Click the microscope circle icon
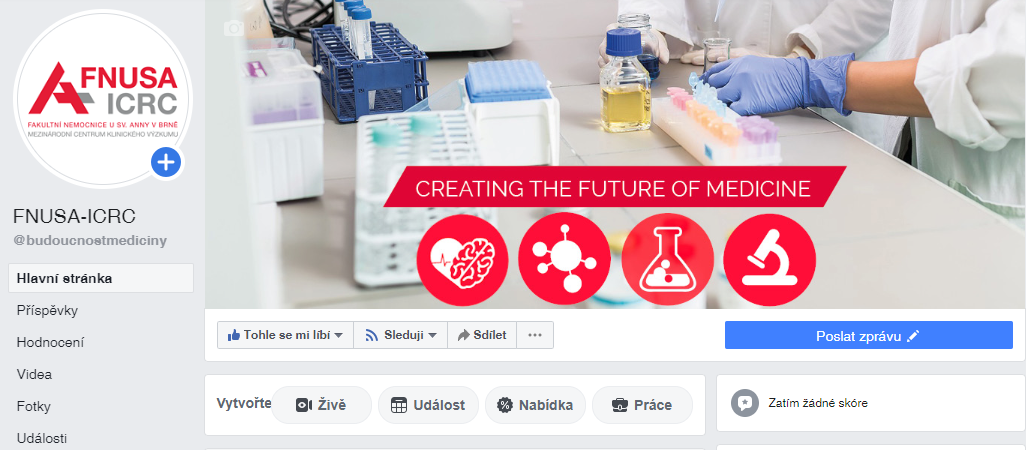 click(x=770, y=259)
